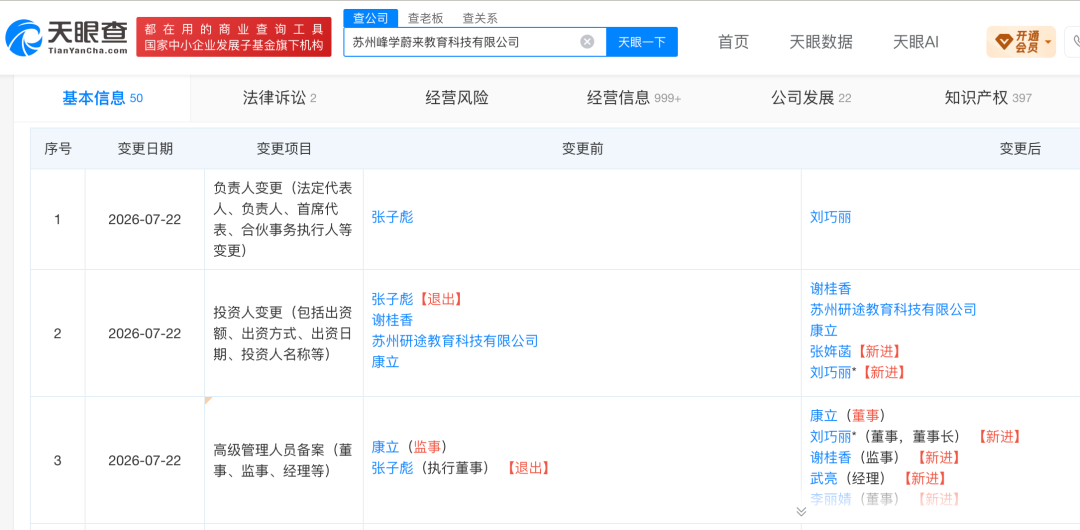This screenshot has width=1080, height=530.
Task: Click the 天眼一下 search button
Action: [x=642, y=42]
